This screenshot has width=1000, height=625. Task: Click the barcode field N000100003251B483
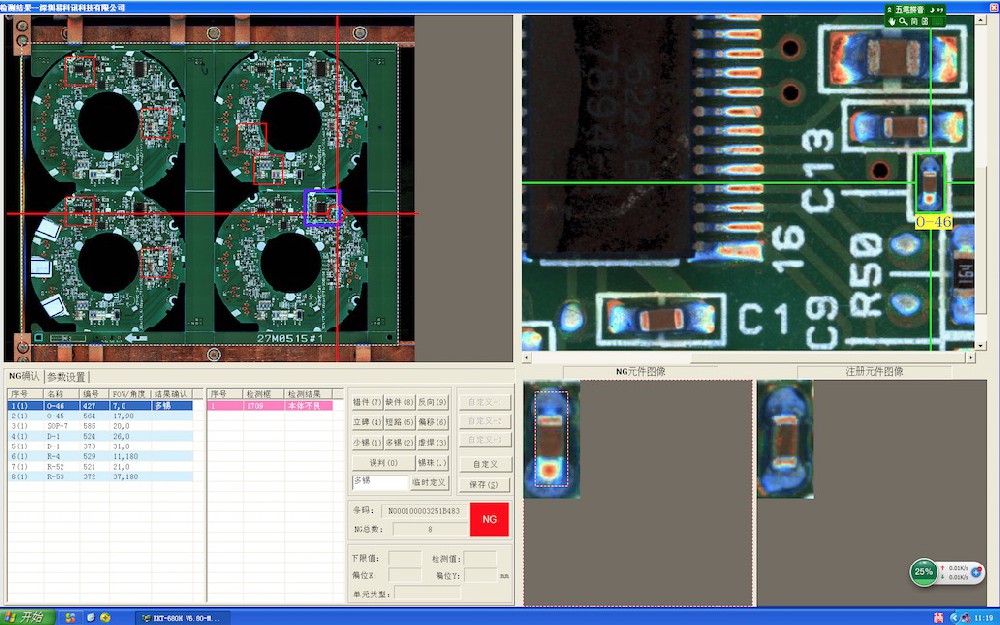(x=424, y=511)
